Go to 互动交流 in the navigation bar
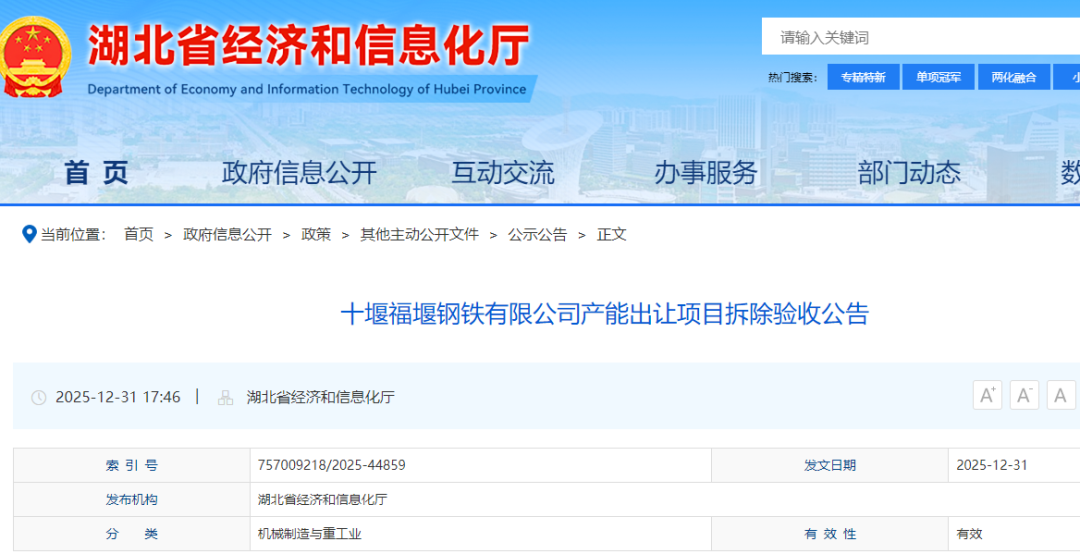Screen dimensions: 1080x554 [x=502, y=173]
